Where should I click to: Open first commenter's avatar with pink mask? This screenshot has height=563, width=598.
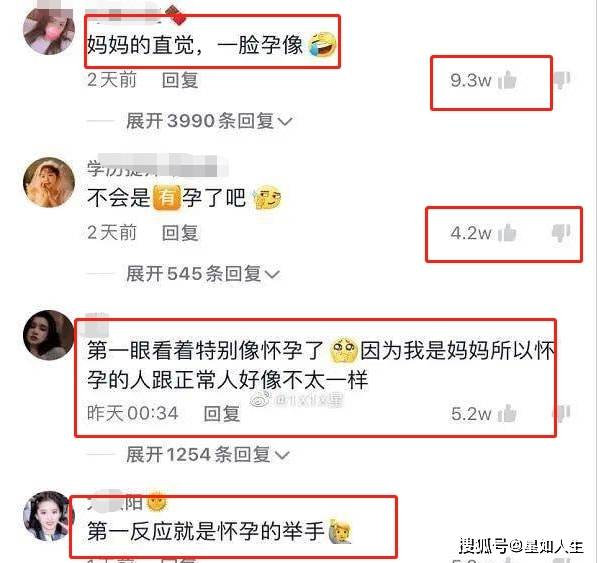coord(48,31)
